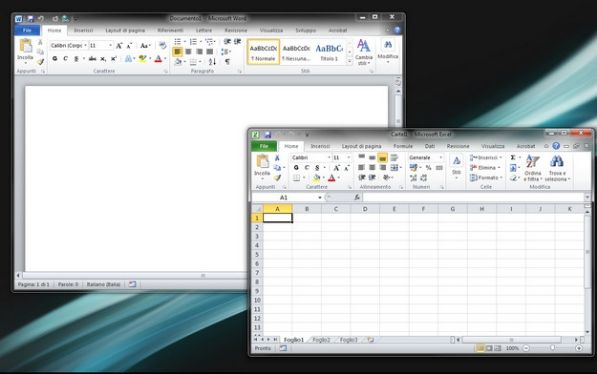Show paragraph marks in Word
597x374 pixels.
coord(227,61)
